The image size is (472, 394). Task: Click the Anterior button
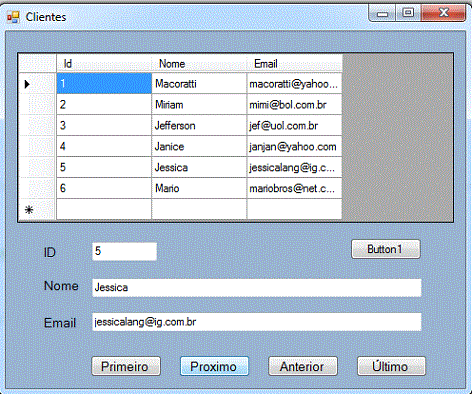(x=303, y=366)
